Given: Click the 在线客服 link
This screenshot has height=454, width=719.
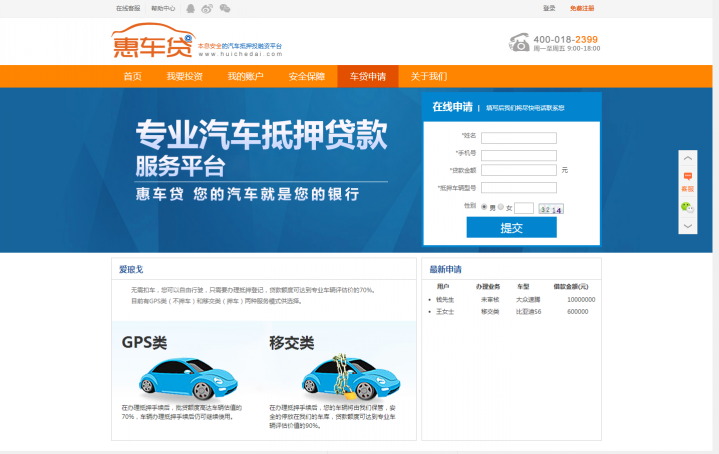Looking at the screenshot, I should (x=128, y=8).
